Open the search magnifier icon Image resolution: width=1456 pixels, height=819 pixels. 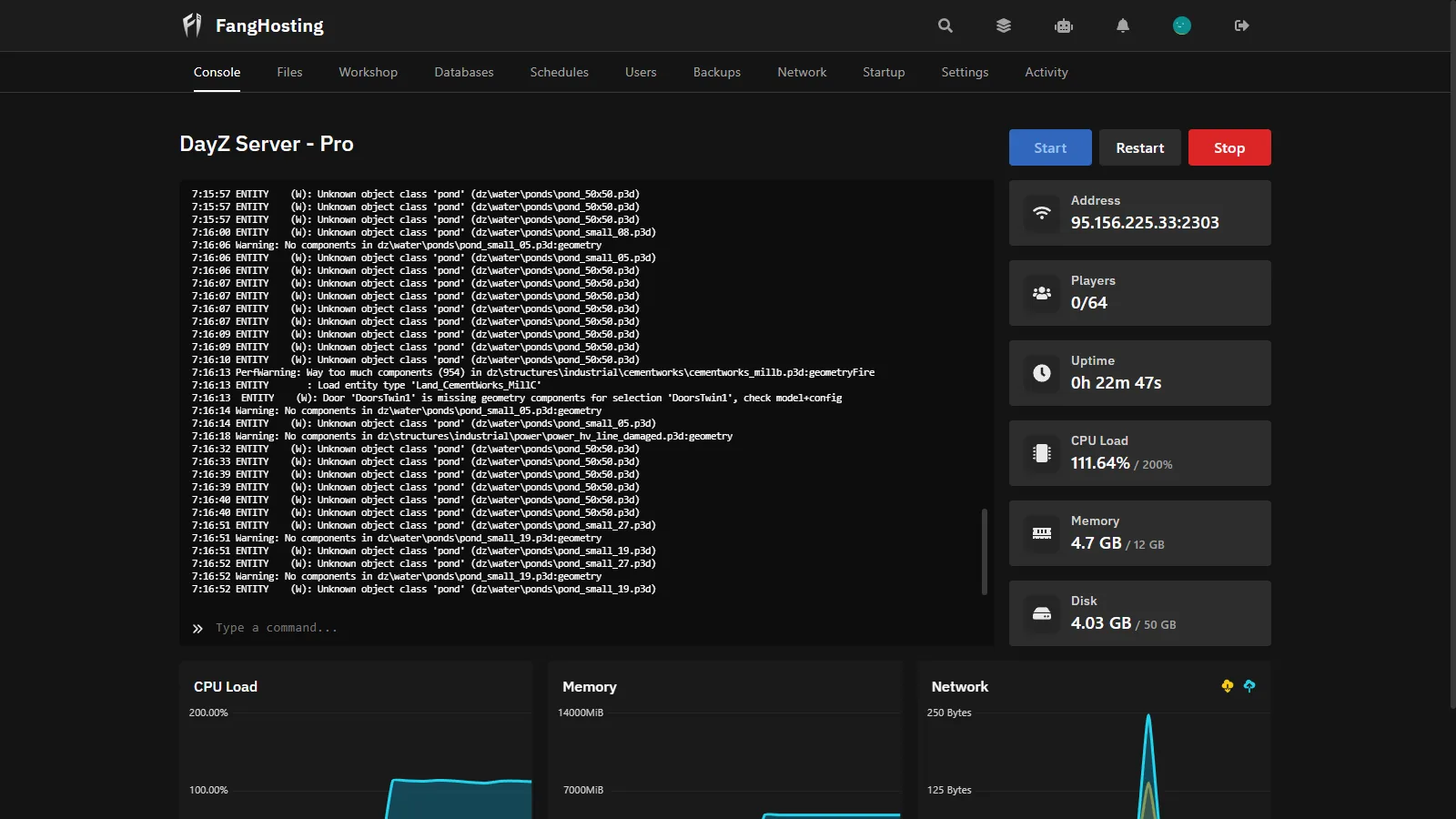[x=945, y=25]
